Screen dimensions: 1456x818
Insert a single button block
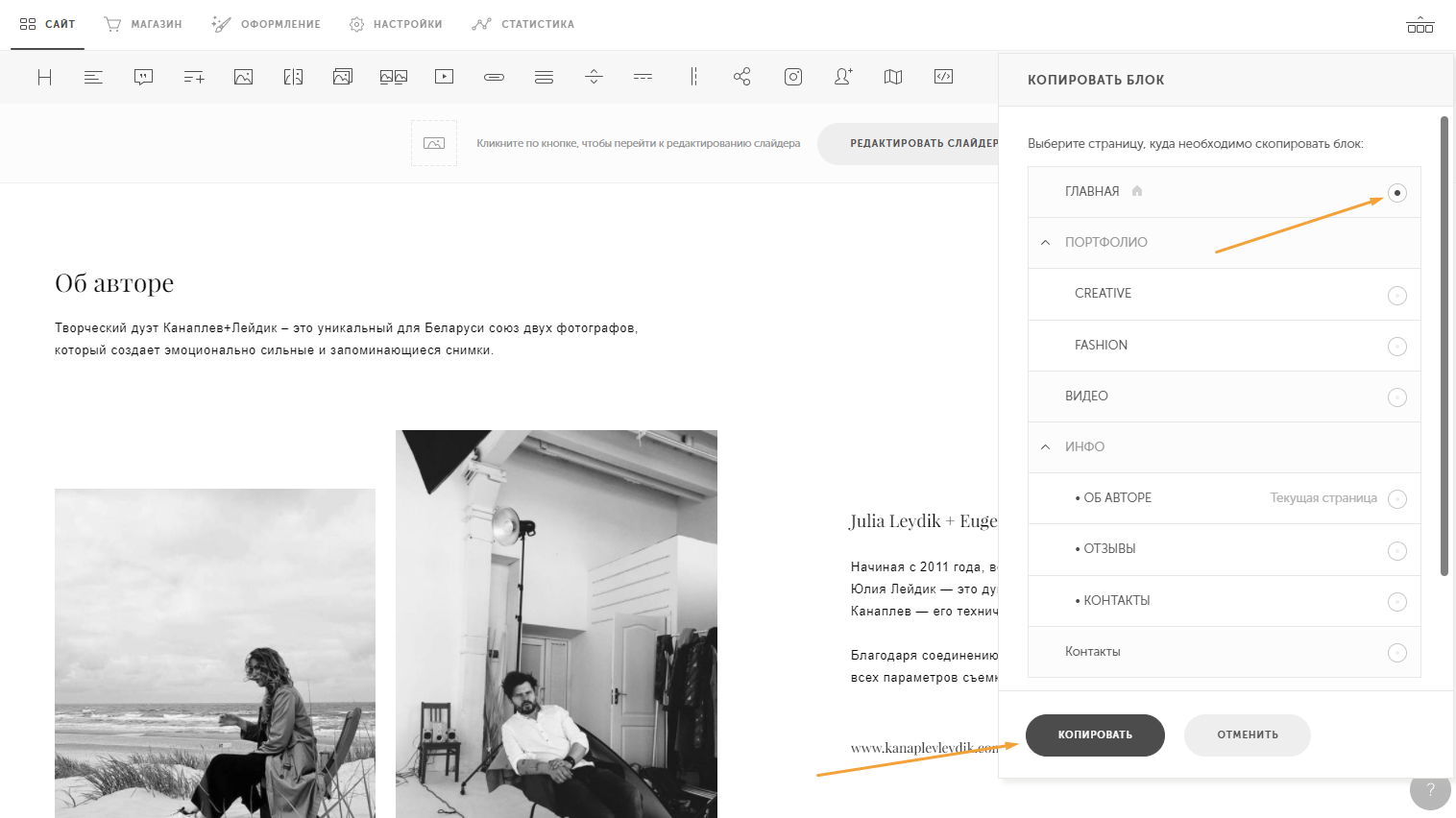click(494, 77)
